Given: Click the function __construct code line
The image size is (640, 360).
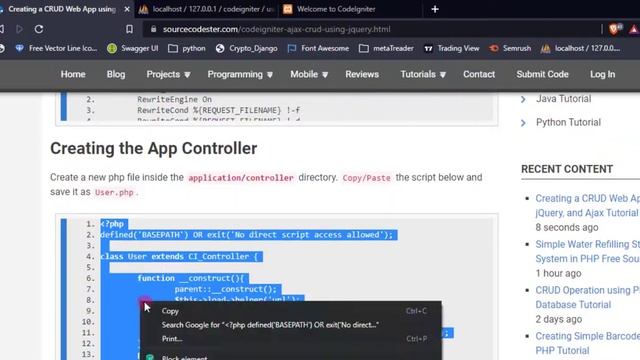Looking at the screenshot, I should pyautogui.click(x=190, y=278).
